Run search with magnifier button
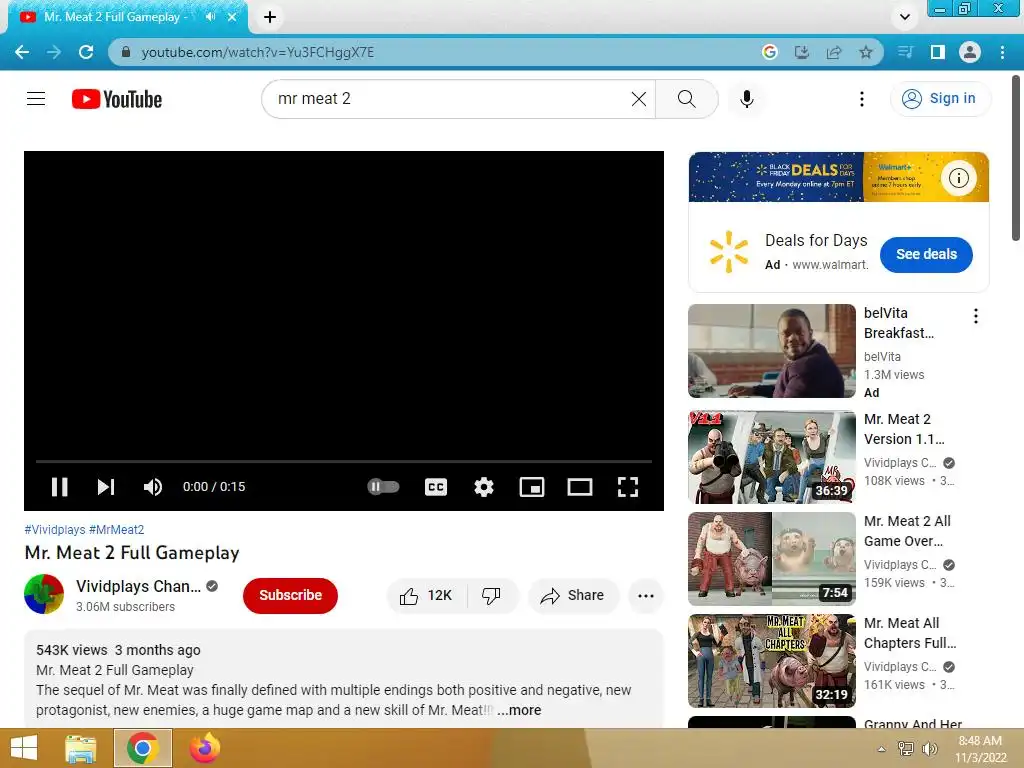This screenshot has height=768, width=1024. [x=686, y=99]
